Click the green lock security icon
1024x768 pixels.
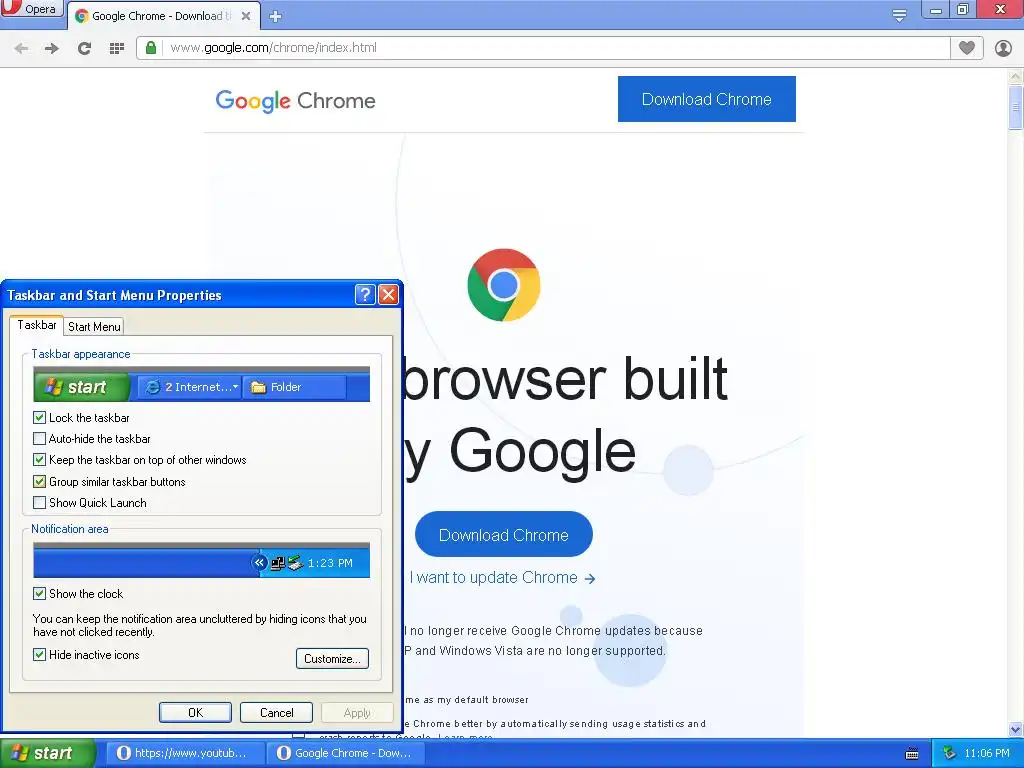tap(151, 48)
